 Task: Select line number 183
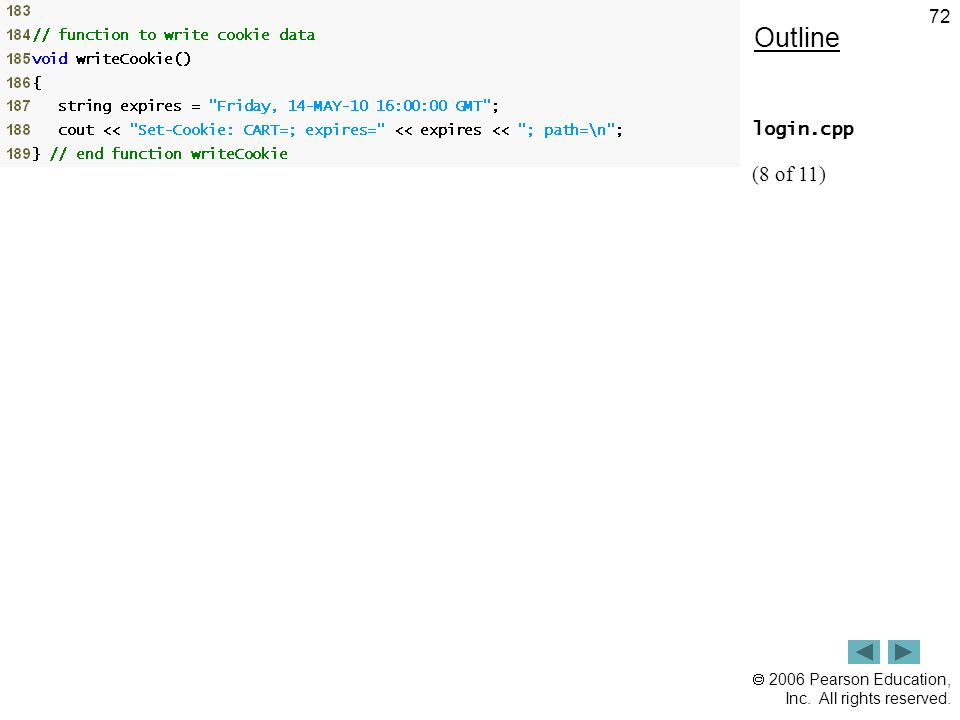click(x=18, y=11)
